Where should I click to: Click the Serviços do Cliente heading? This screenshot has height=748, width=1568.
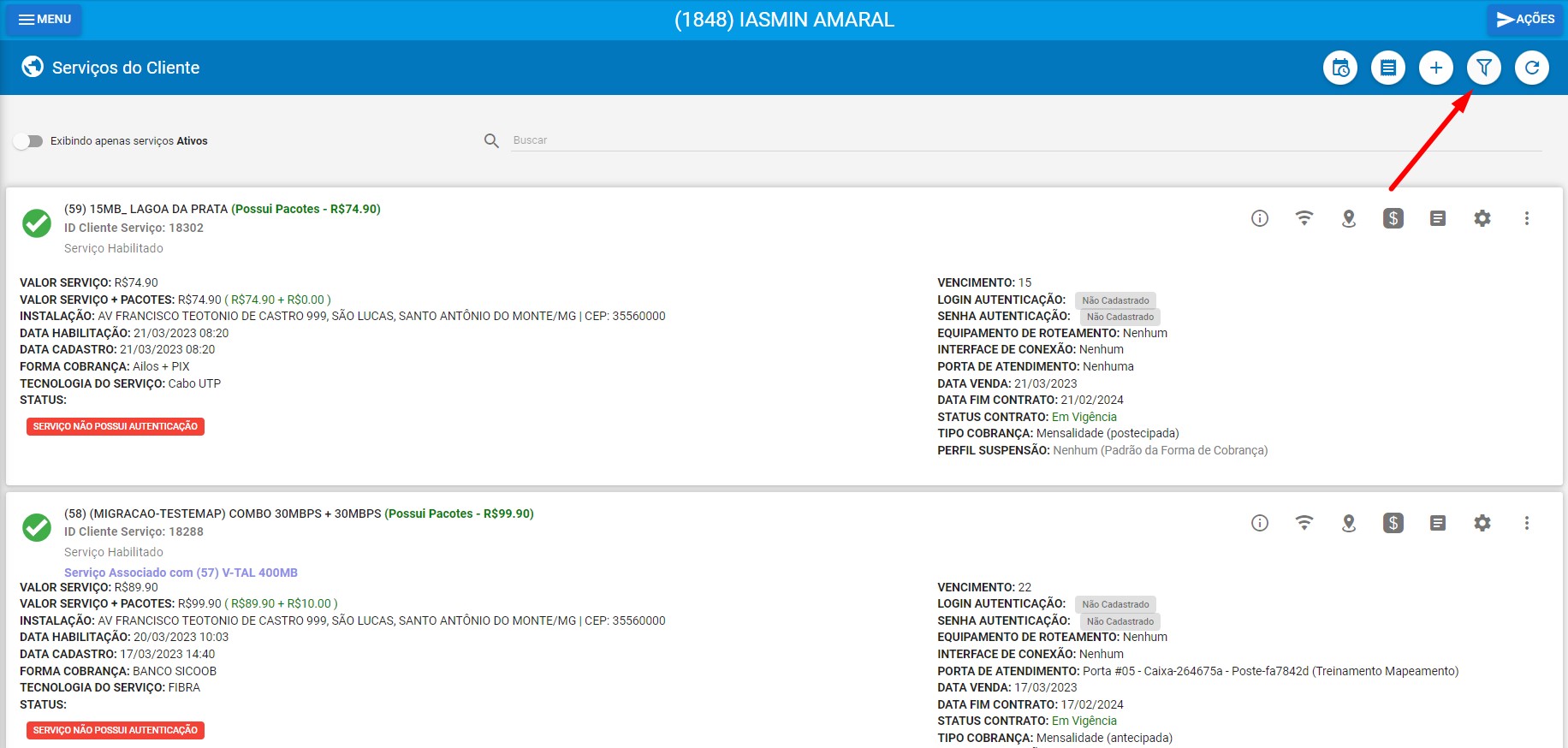(126, 68)
